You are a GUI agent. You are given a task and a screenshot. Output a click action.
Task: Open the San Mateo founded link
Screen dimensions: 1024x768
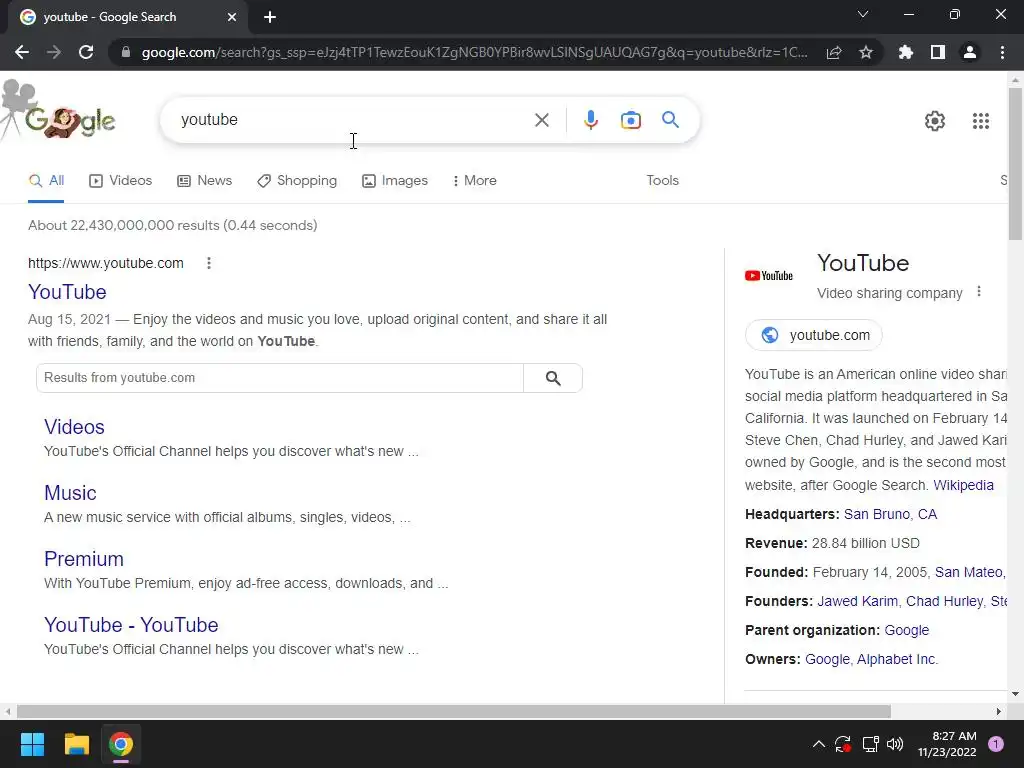970,572
